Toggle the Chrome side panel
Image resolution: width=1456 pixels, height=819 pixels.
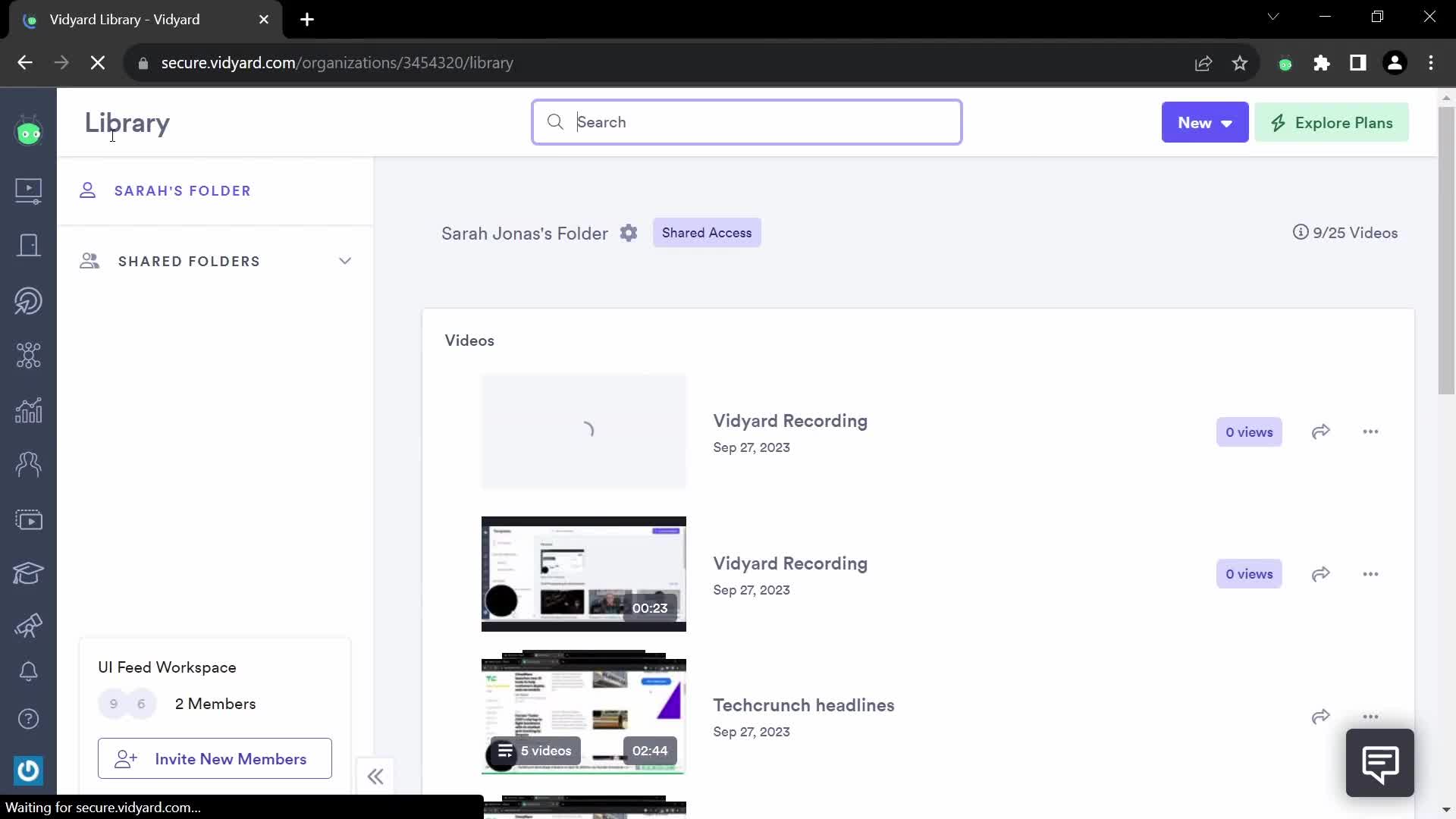pos(1358,63)
